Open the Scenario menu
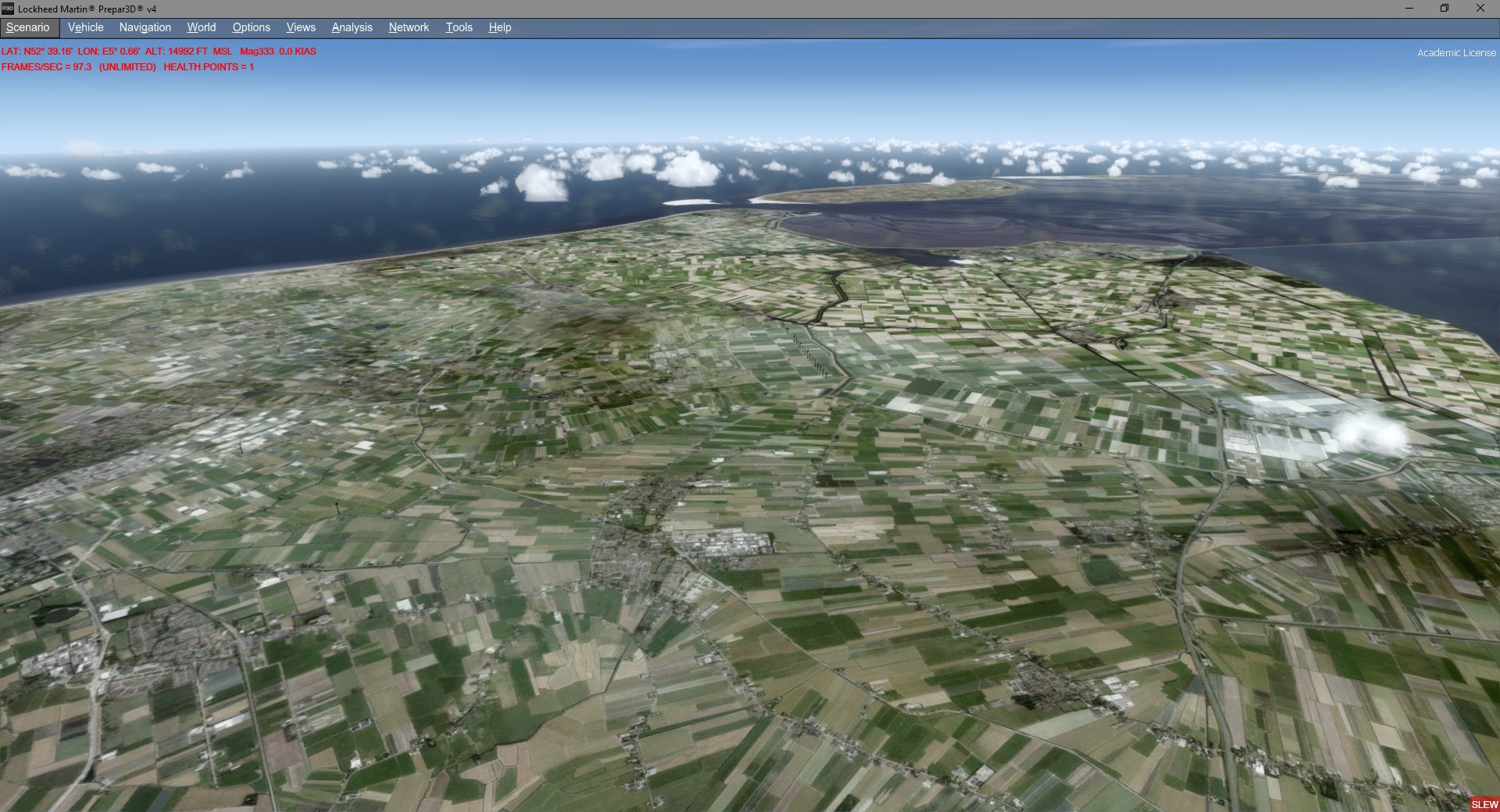This screenshot has width=1500, height=812. pyautogui.click(x=28, y=27)
